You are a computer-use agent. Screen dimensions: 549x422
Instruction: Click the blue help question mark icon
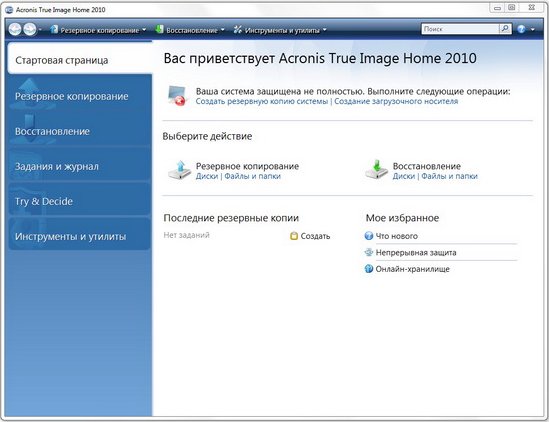click(x=521, y=29)
